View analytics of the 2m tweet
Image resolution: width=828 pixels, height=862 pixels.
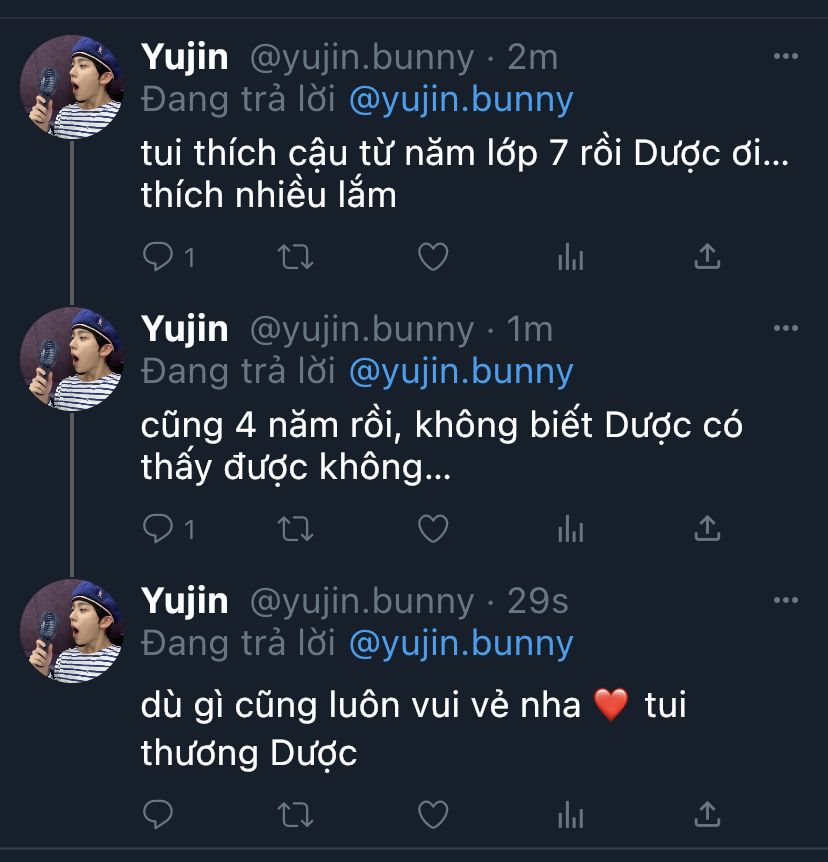[571, 257]
